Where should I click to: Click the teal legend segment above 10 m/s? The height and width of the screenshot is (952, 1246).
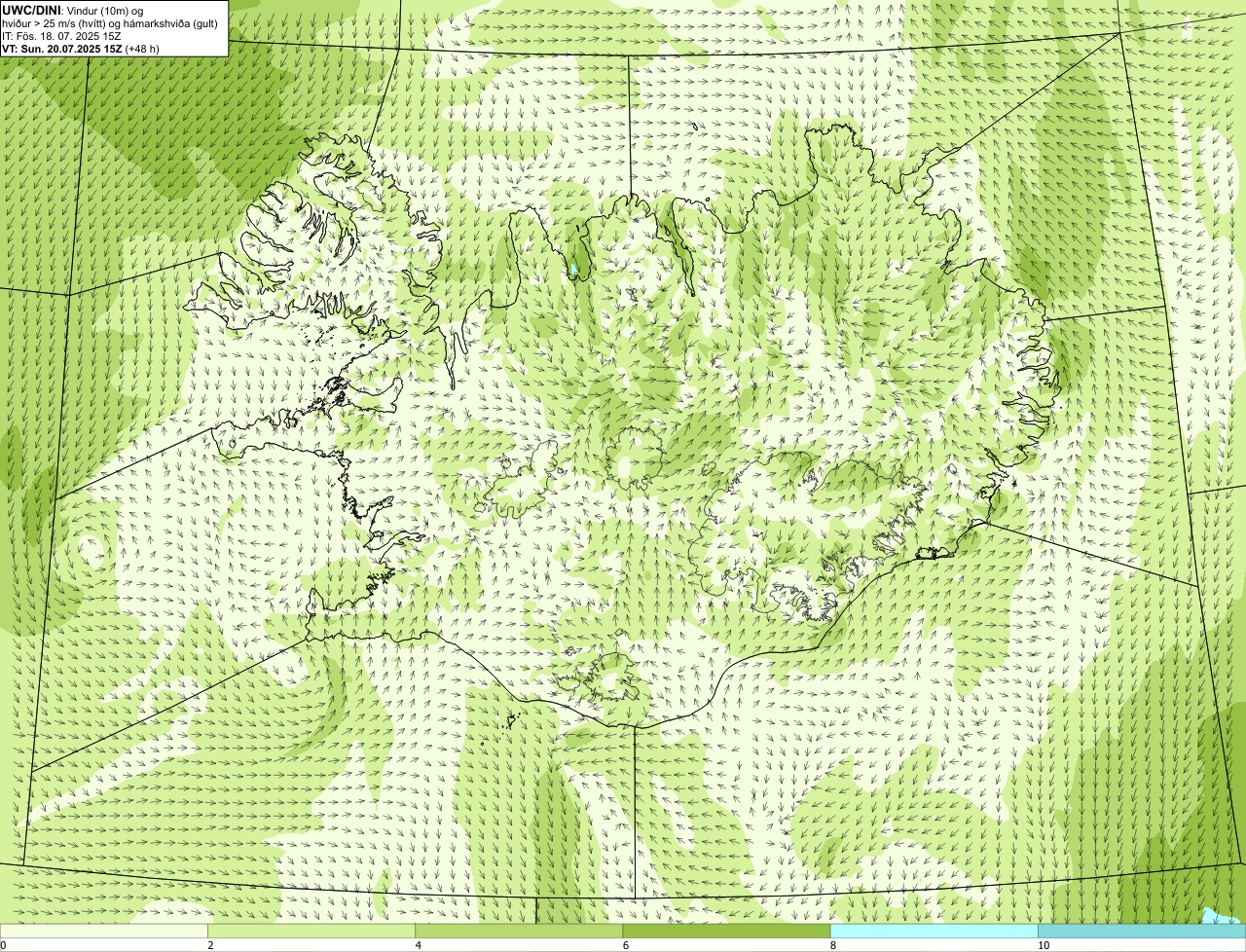(1142, 932)
